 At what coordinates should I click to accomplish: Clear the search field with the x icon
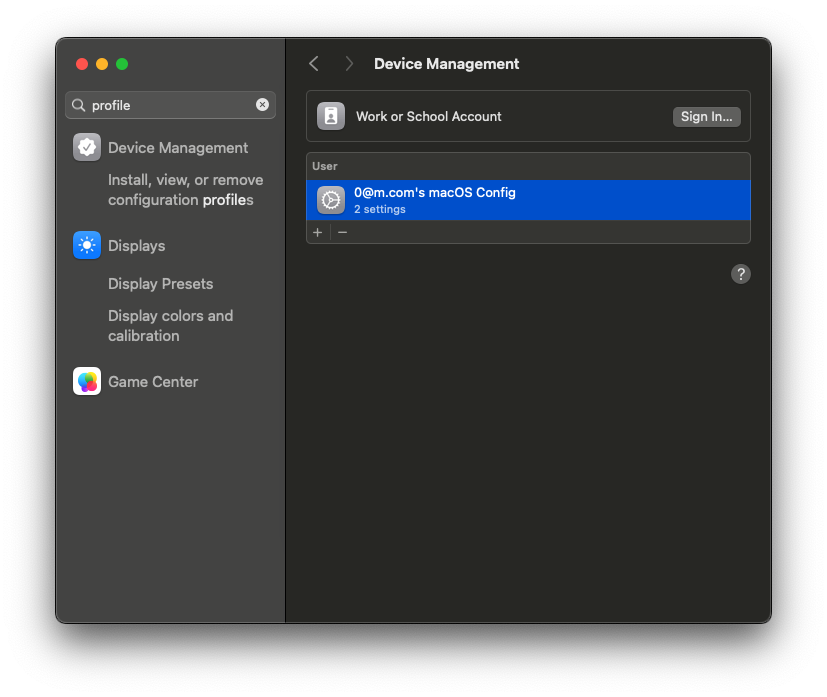tap(262, 104)
